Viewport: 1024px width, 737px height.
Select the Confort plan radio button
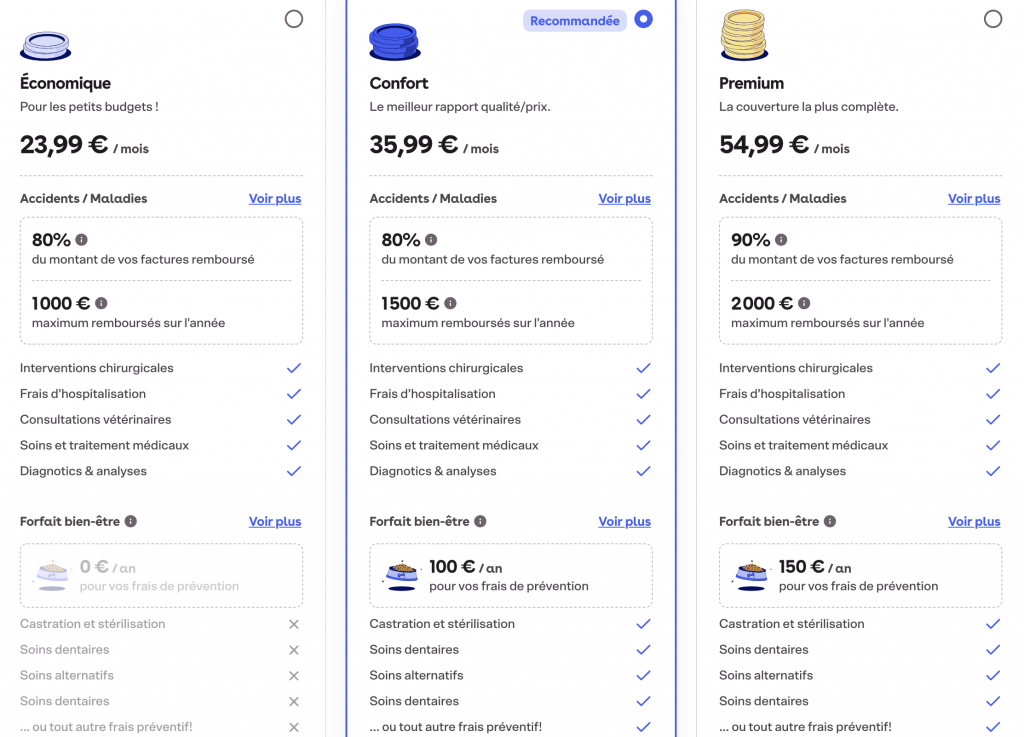click(643, 19)
